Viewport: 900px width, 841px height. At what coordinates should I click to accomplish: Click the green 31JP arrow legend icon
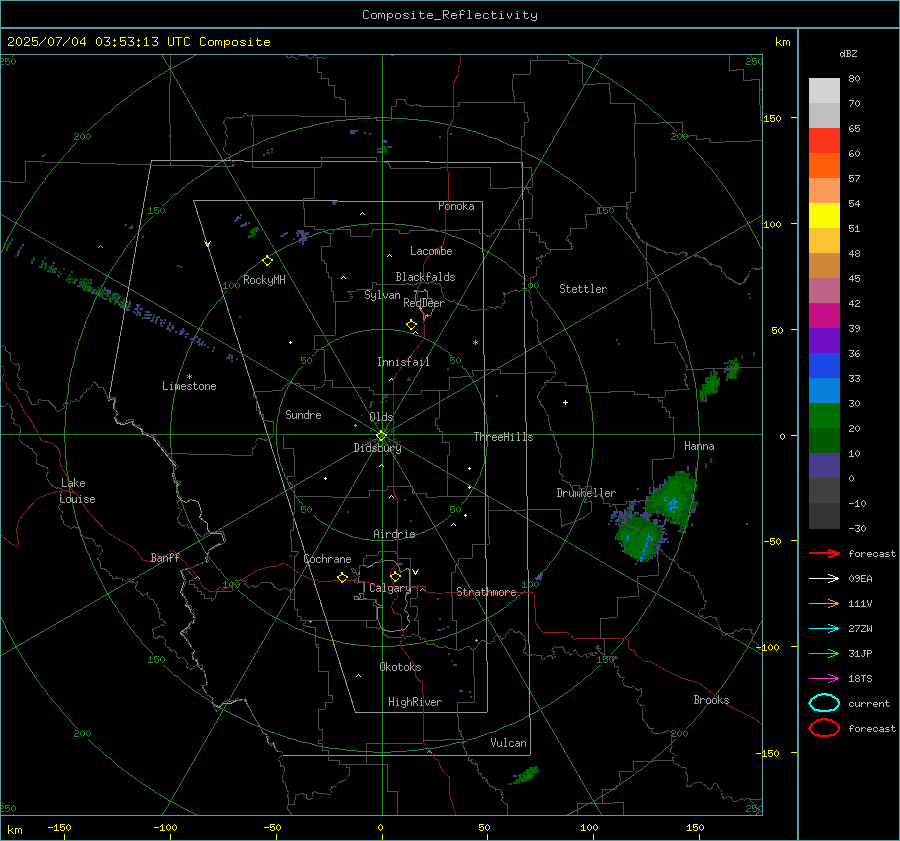click(824, 653)
